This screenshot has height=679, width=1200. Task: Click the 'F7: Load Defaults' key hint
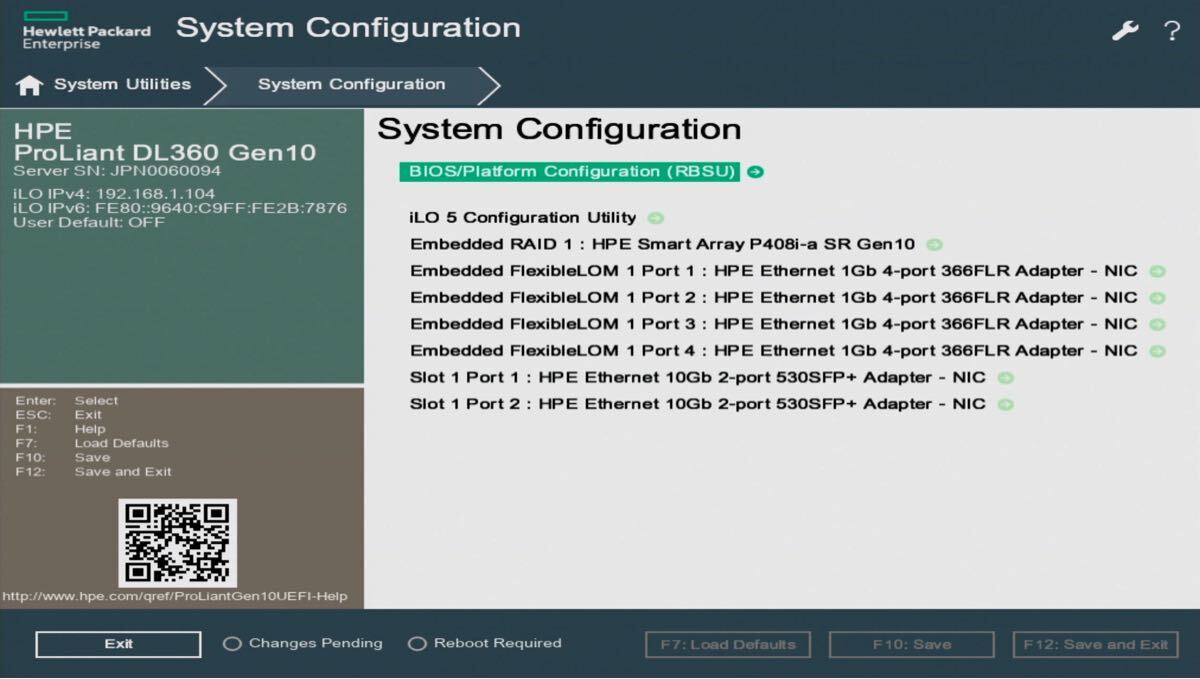tap(92, 443)
